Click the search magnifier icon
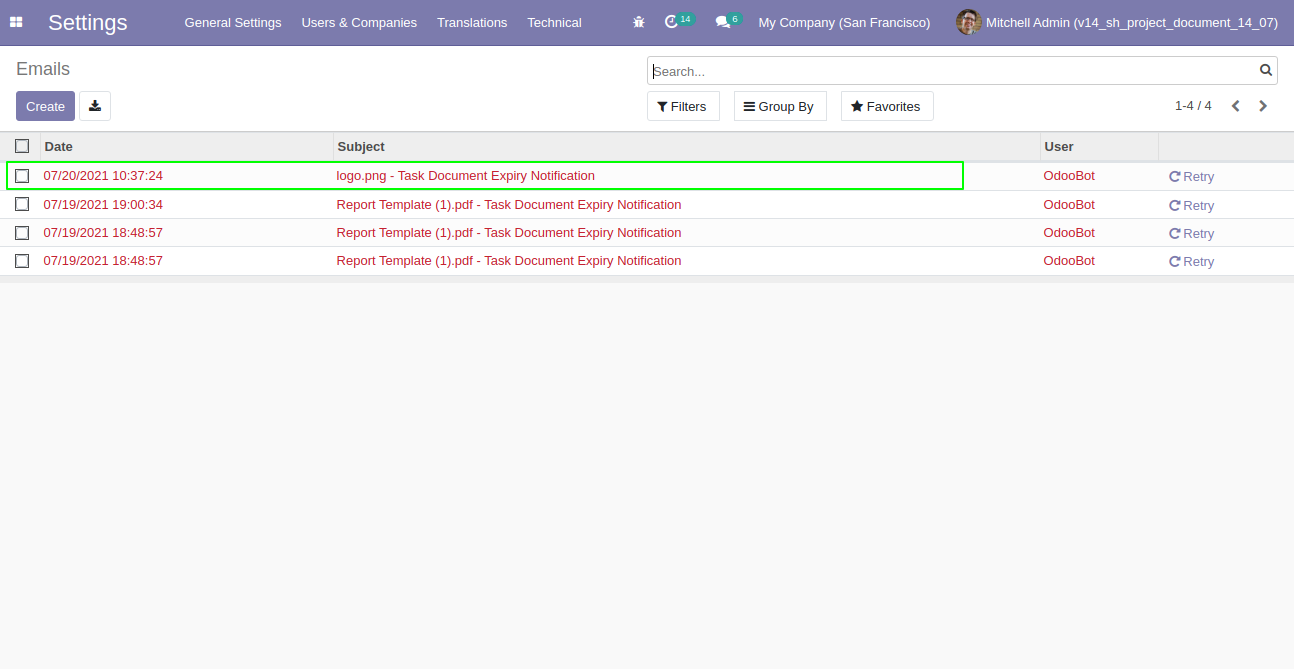The image size is (1294, 669). tap(1266, 70)
